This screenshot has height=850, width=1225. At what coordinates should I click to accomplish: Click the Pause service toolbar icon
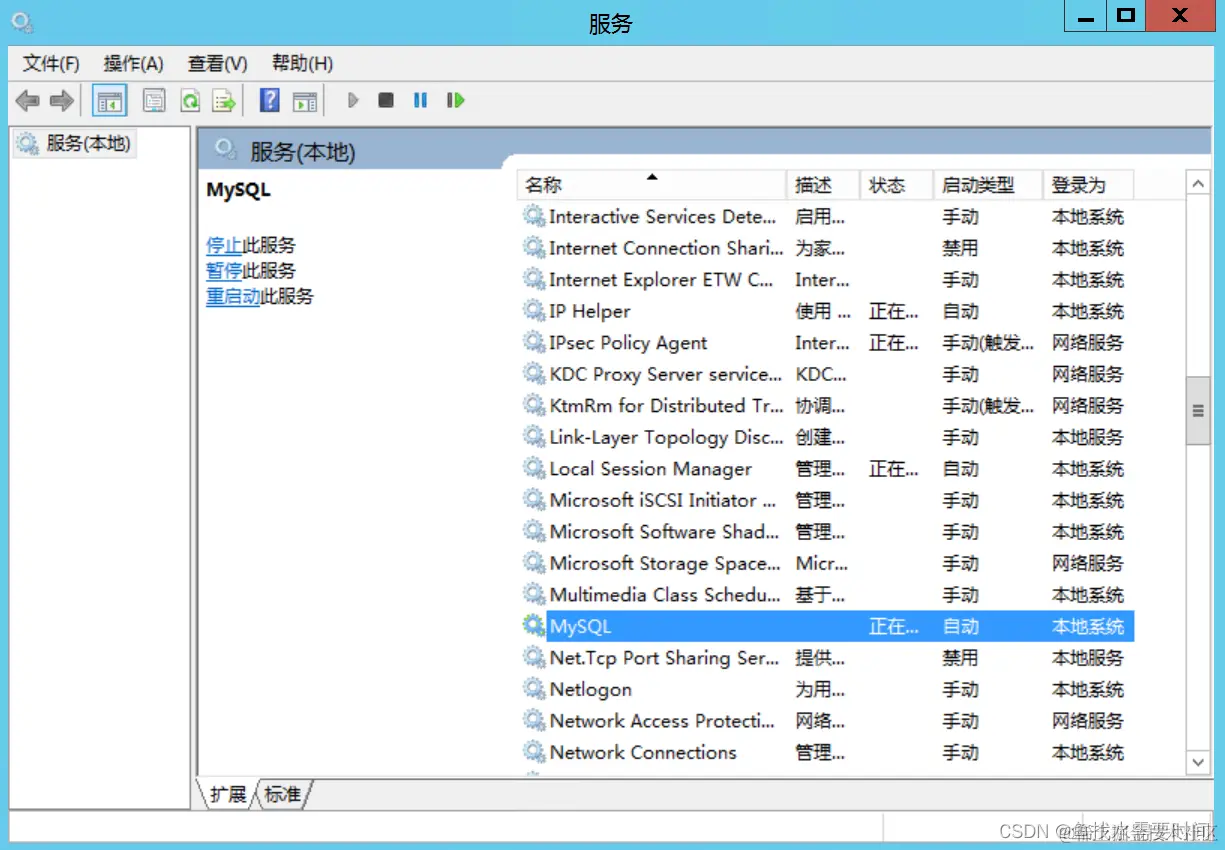(x=420, y=100)
